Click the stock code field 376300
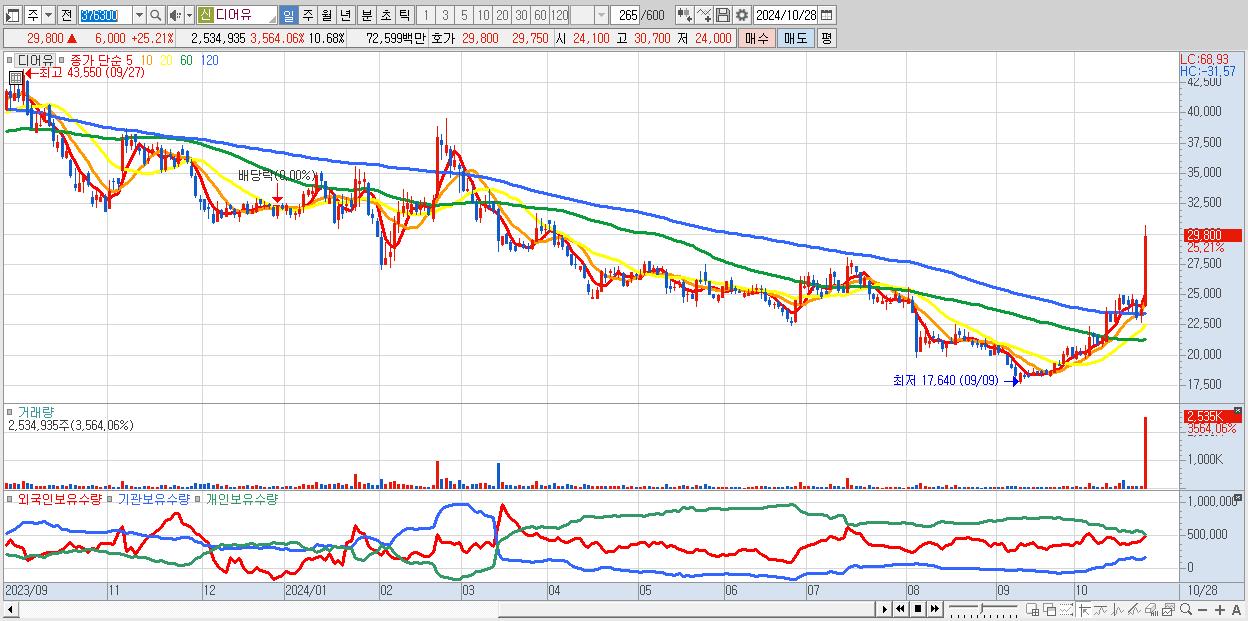The width and height of the screenshot is (1248, 621). coord(105,16)
